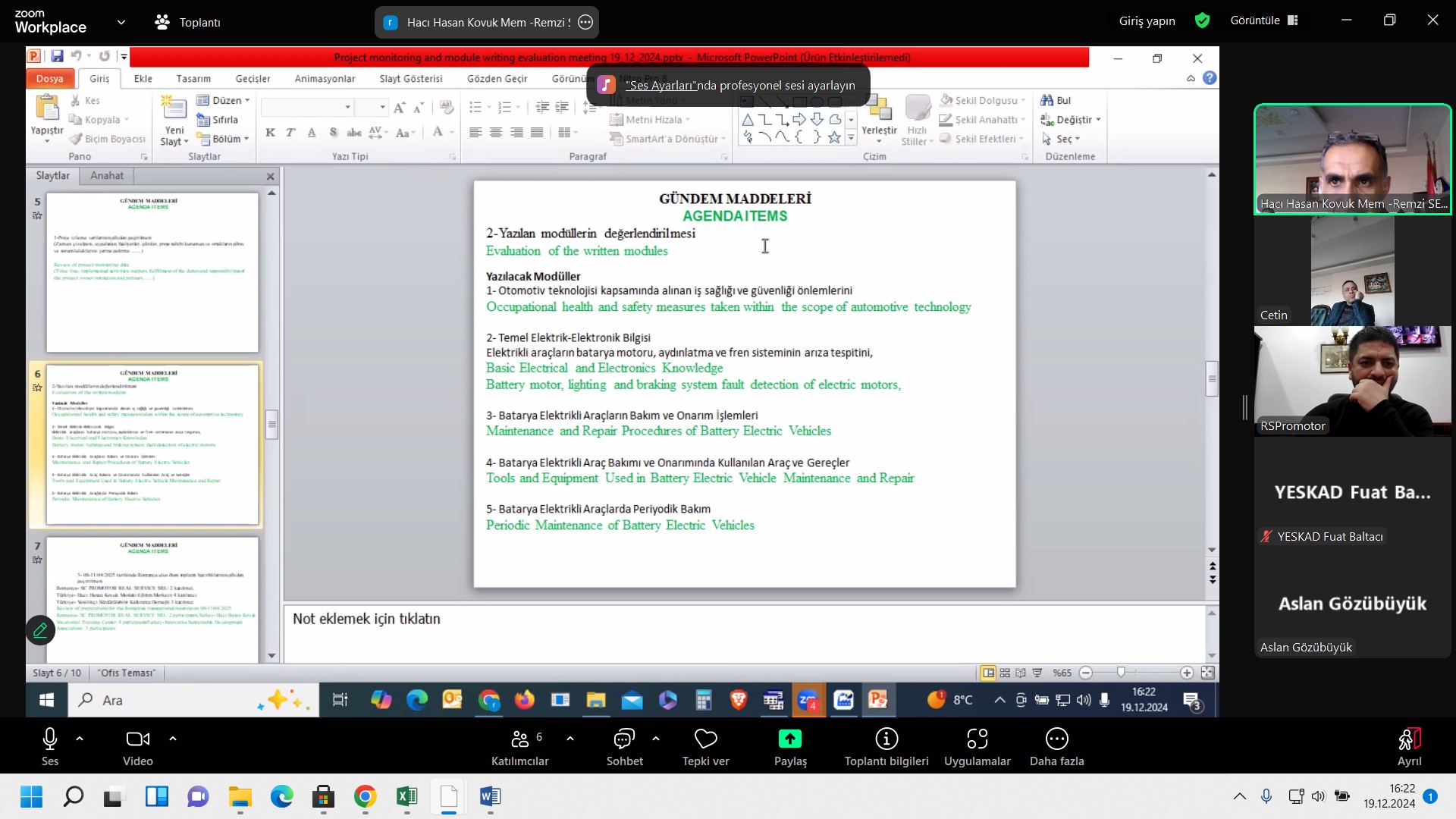
Task: Click Daha fazla more options icon
Action: [1056, 739]
